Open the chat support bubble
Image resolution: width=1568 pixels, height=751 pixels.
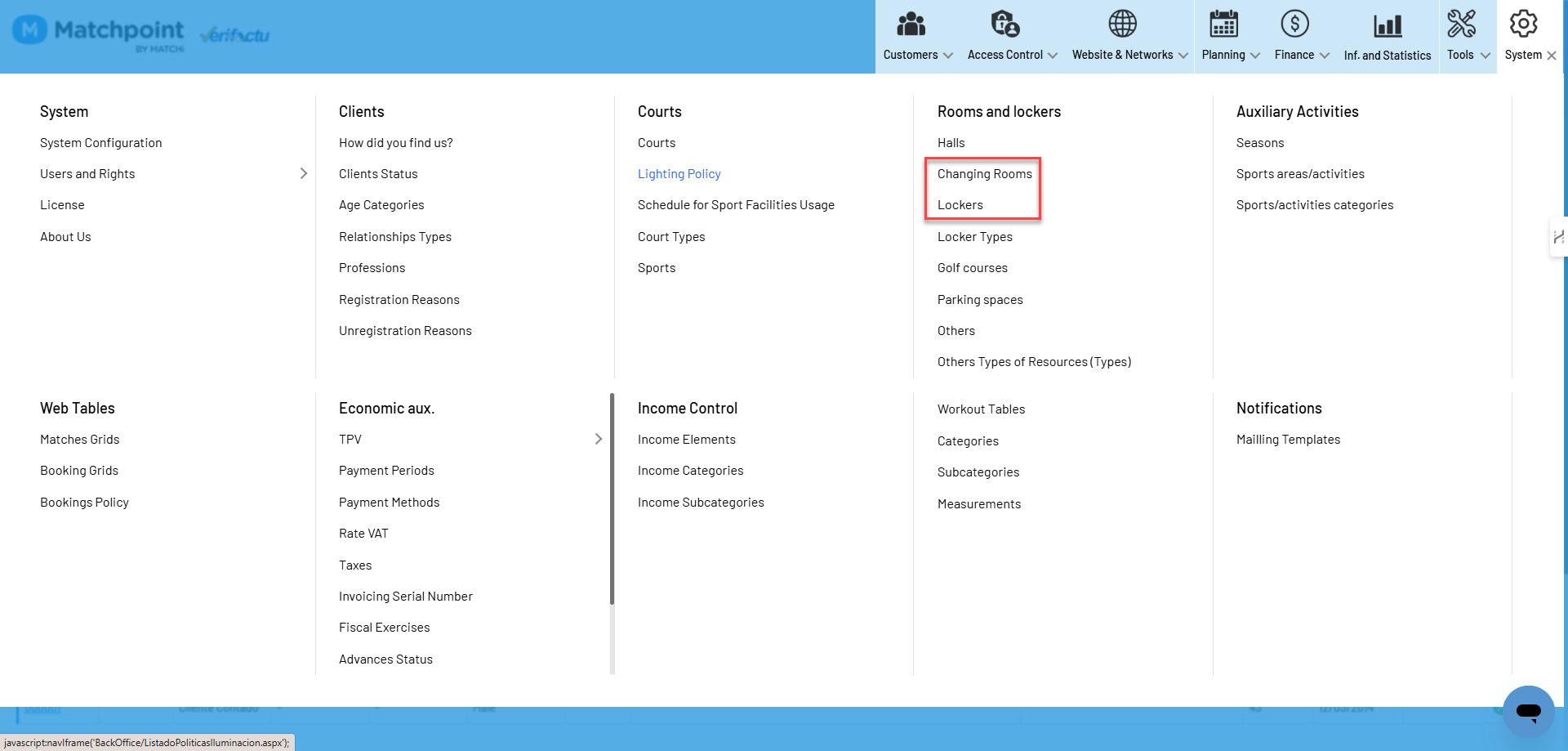[1528, 711]
